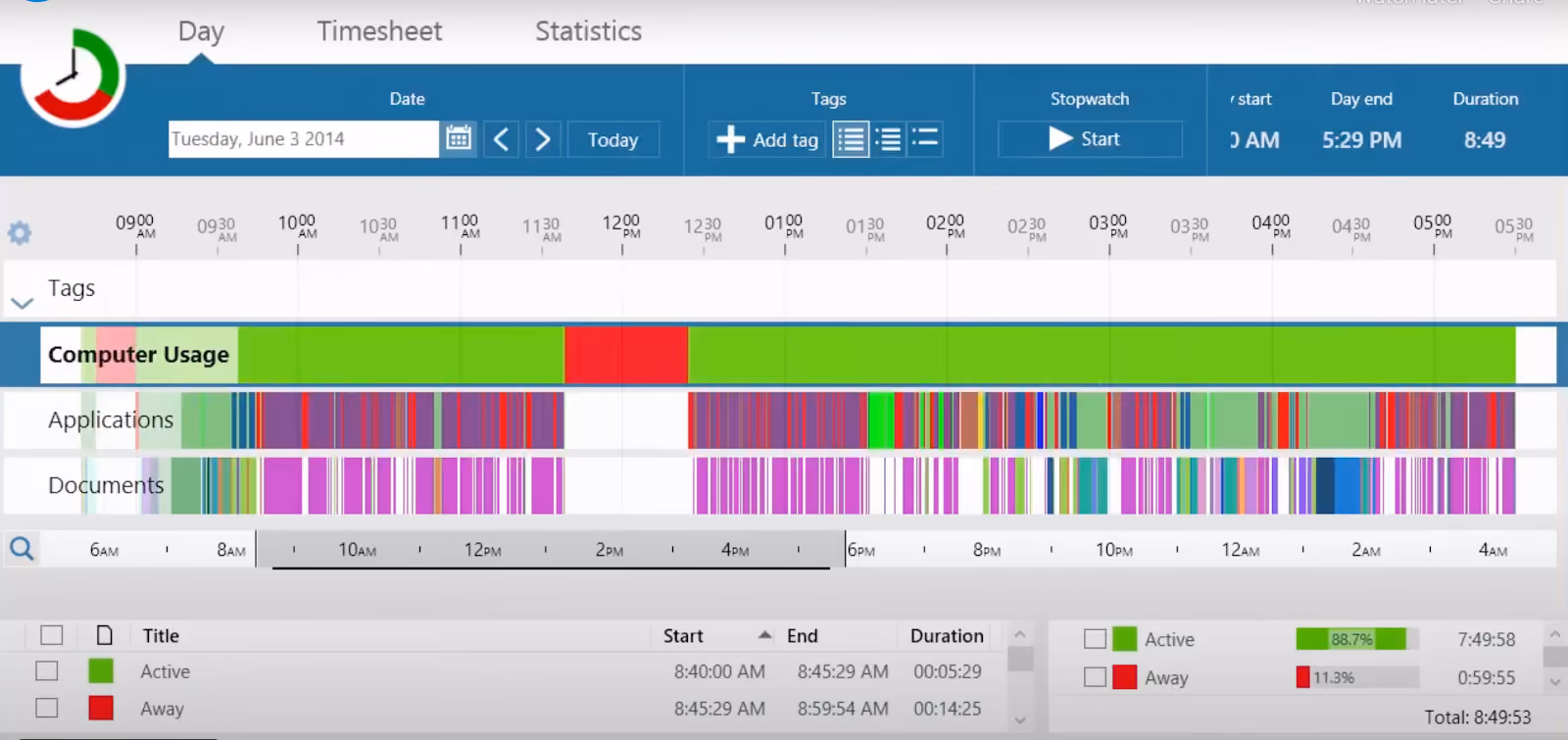1568x740 pixels.
Task: Click the date input field
Action: 303,139
